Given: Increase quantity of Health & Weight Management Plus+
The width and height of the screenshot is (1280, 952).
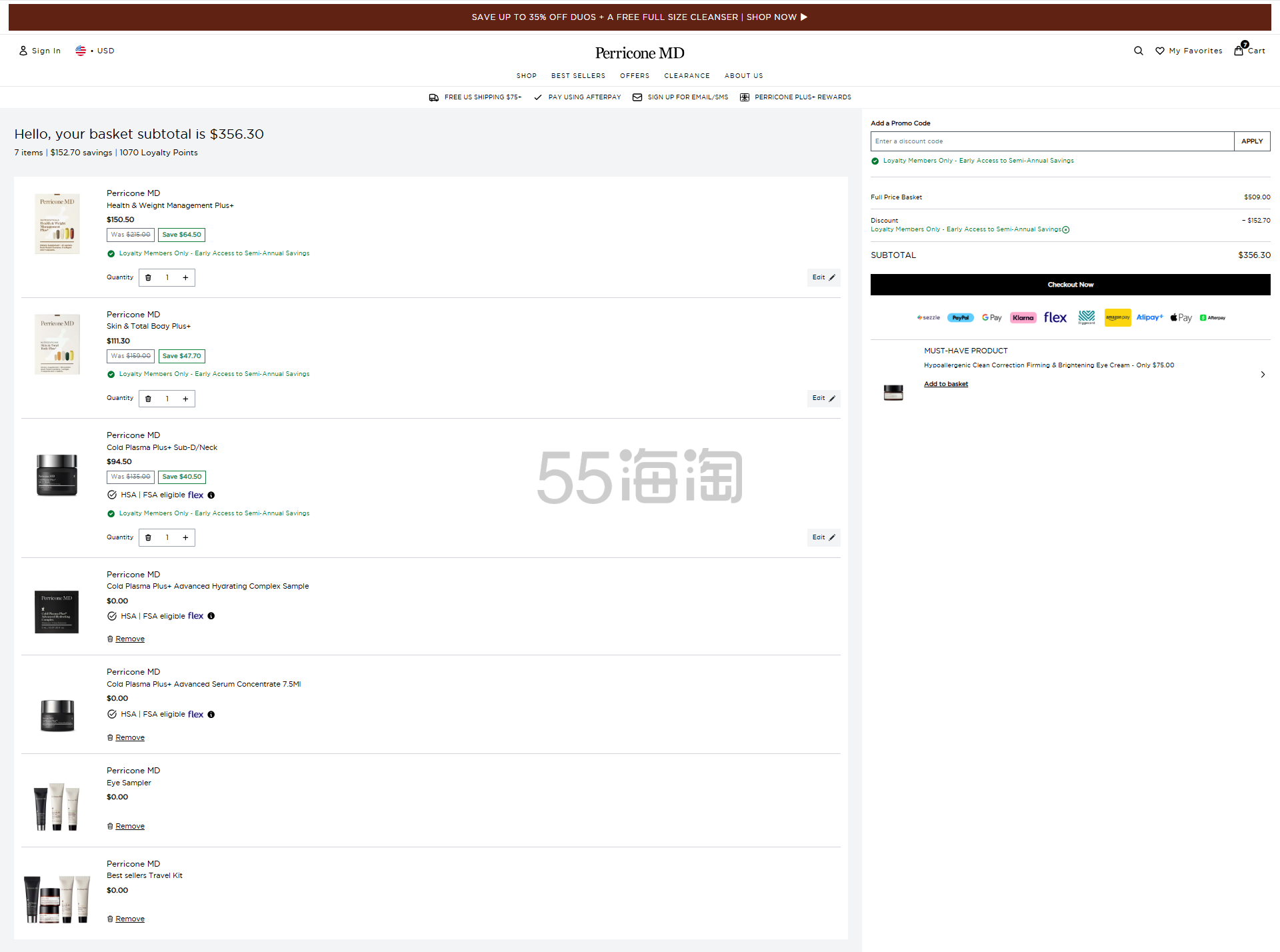Looking at the screenshot, I should pyautogui.click(x=185, y=278).
